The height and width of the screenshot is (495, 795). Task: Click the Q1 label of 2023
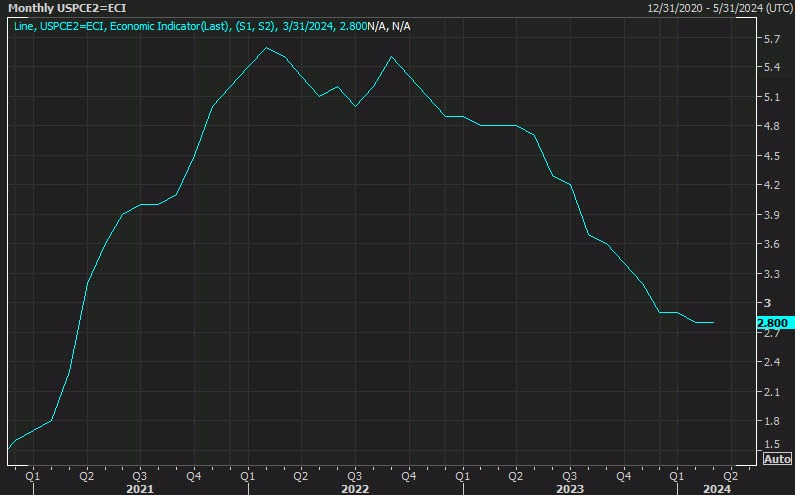tap(462, 475)
